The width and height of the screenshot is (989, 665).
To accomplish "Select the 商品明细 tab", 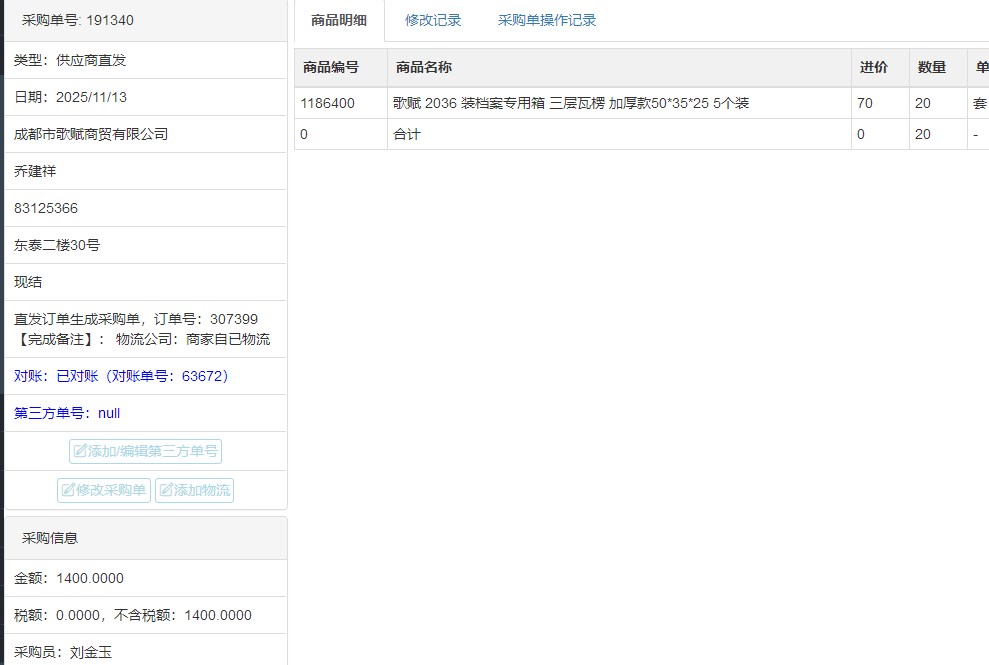I will [339, 20].
